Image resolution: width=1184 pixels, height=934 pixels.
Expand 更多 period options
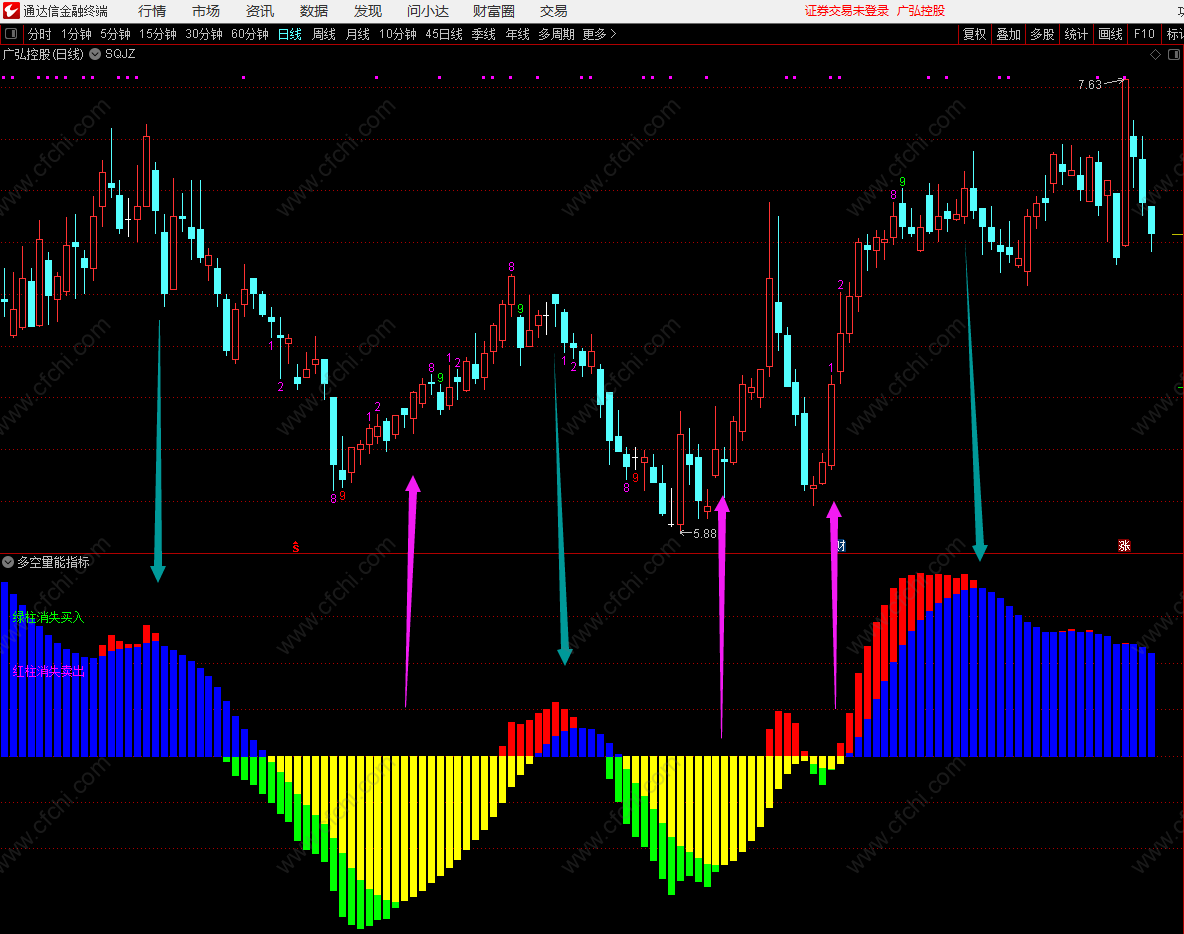tap(600, 34)
